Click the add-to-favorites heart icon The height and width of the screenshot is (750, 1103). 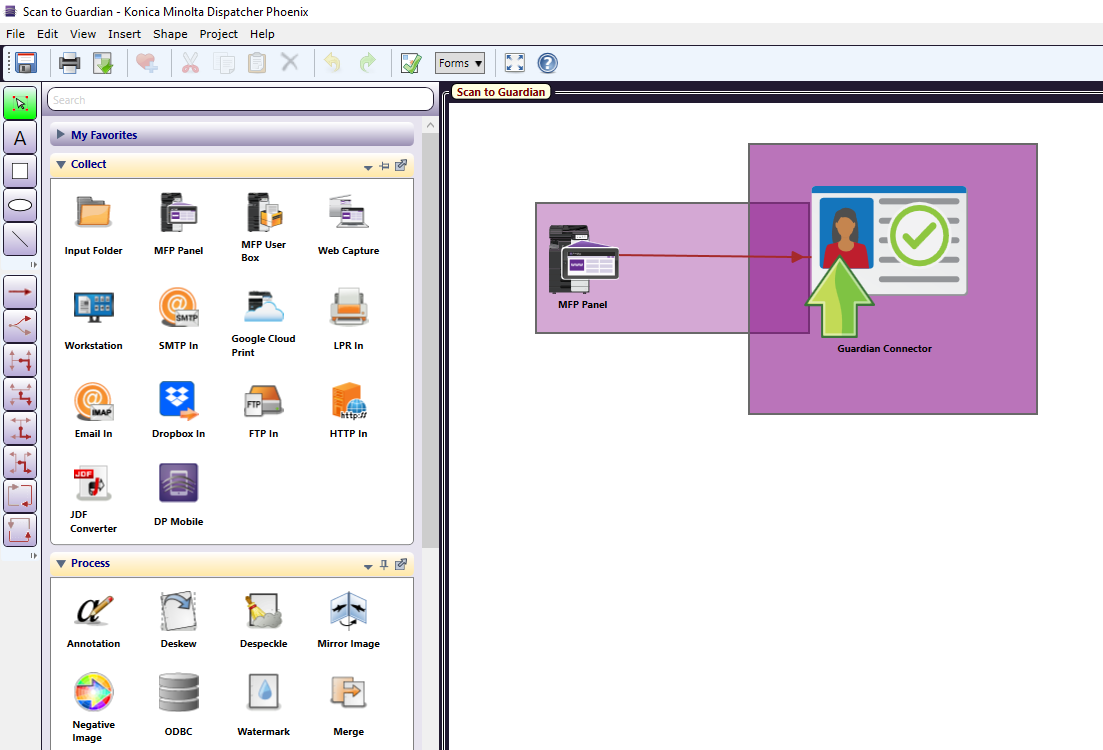tap(147, 63)
